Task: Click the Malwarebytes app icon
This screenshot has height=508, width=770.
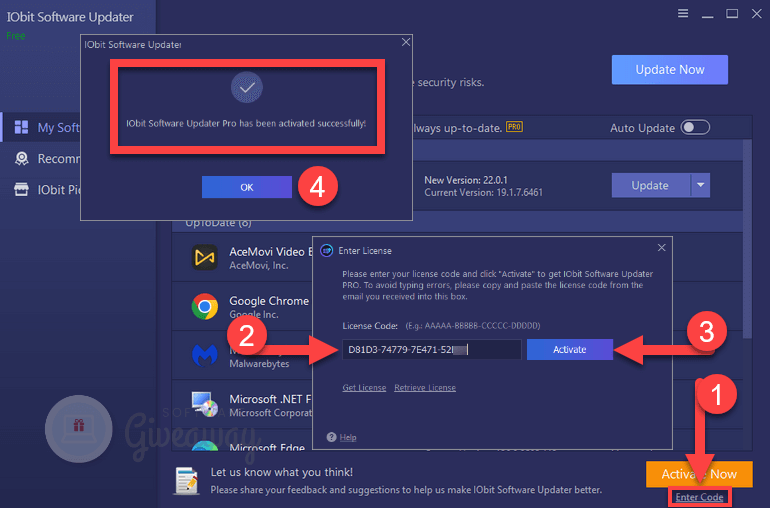Action: (x=205, y=355)
